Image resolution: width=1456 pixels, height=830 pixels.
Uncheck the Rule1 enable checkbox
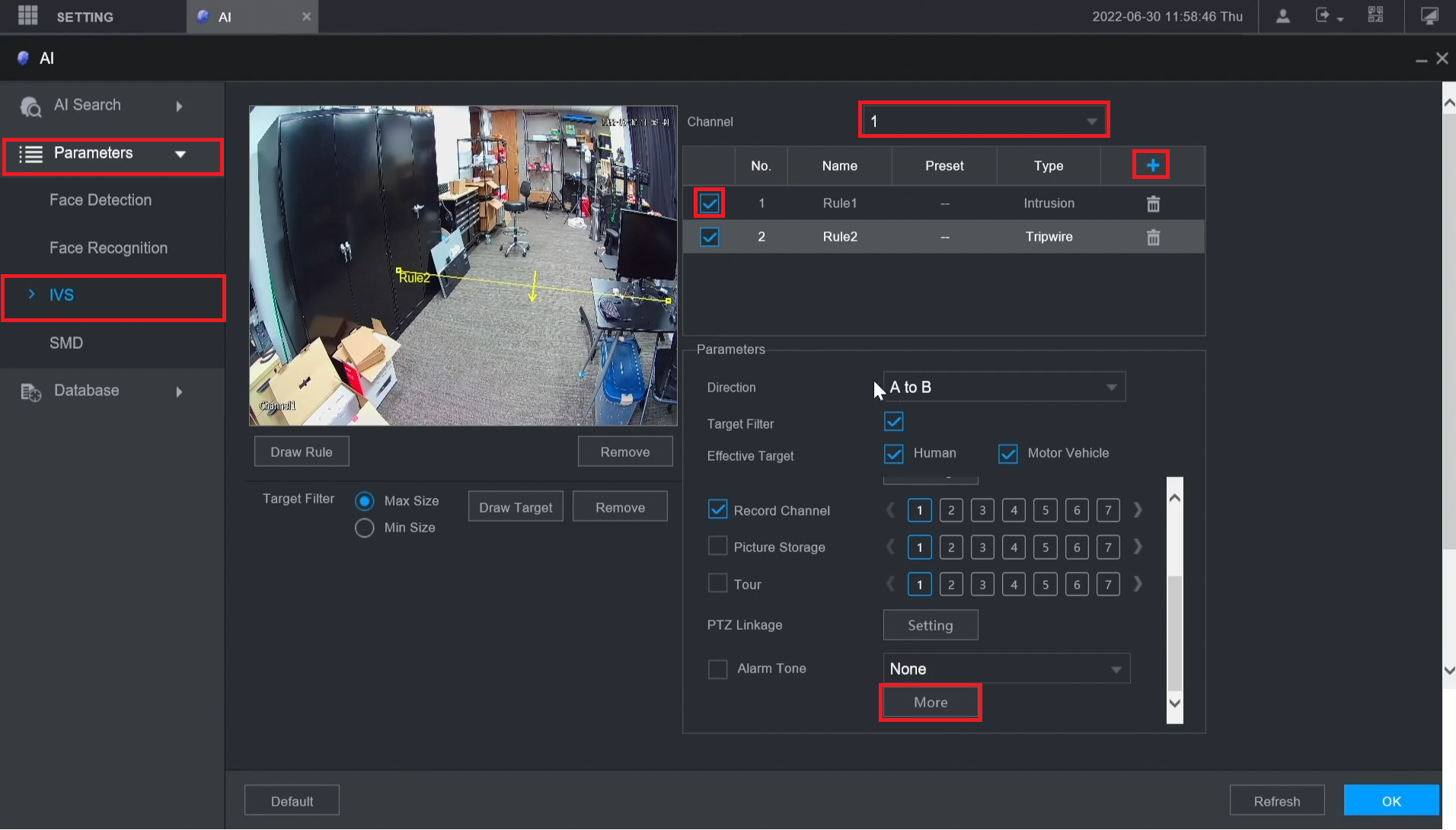(709, 203)
